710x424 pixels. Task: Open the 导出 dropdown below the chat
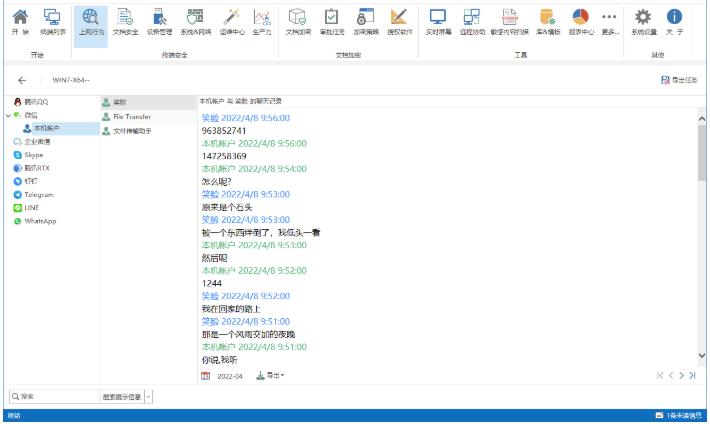pyautogui.click(x=271, y=375)
